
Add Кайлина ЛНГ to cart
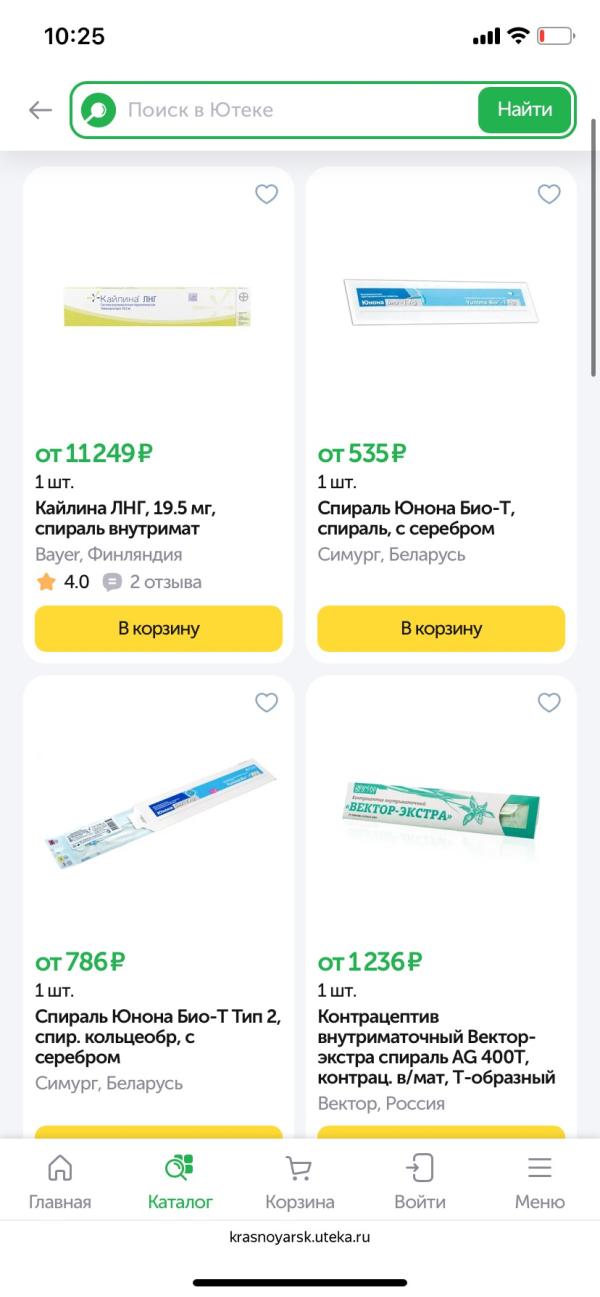[159, 628]
